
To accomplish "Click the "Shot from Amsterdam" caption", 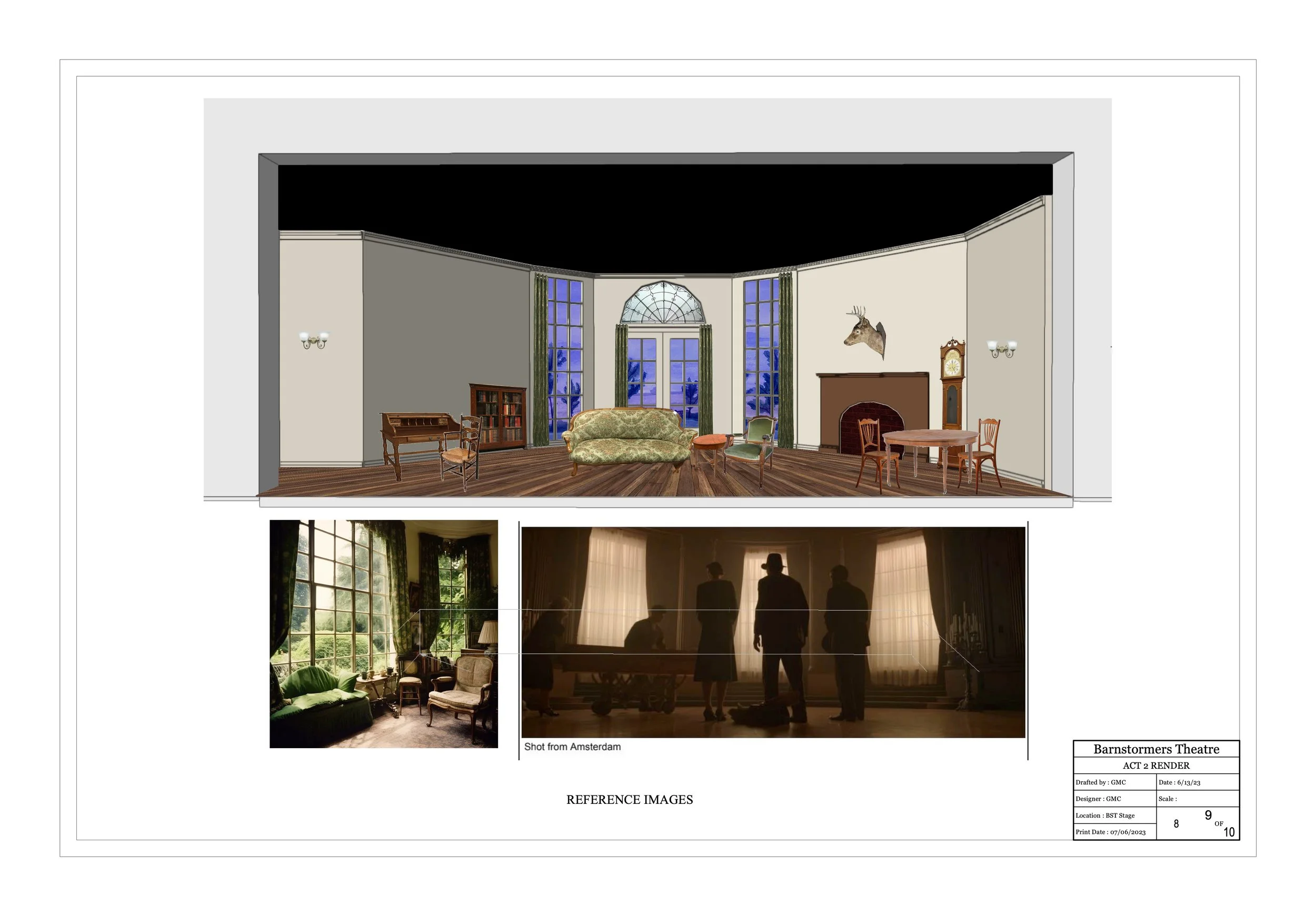I will pyautogui.click(x=572, y=747).
